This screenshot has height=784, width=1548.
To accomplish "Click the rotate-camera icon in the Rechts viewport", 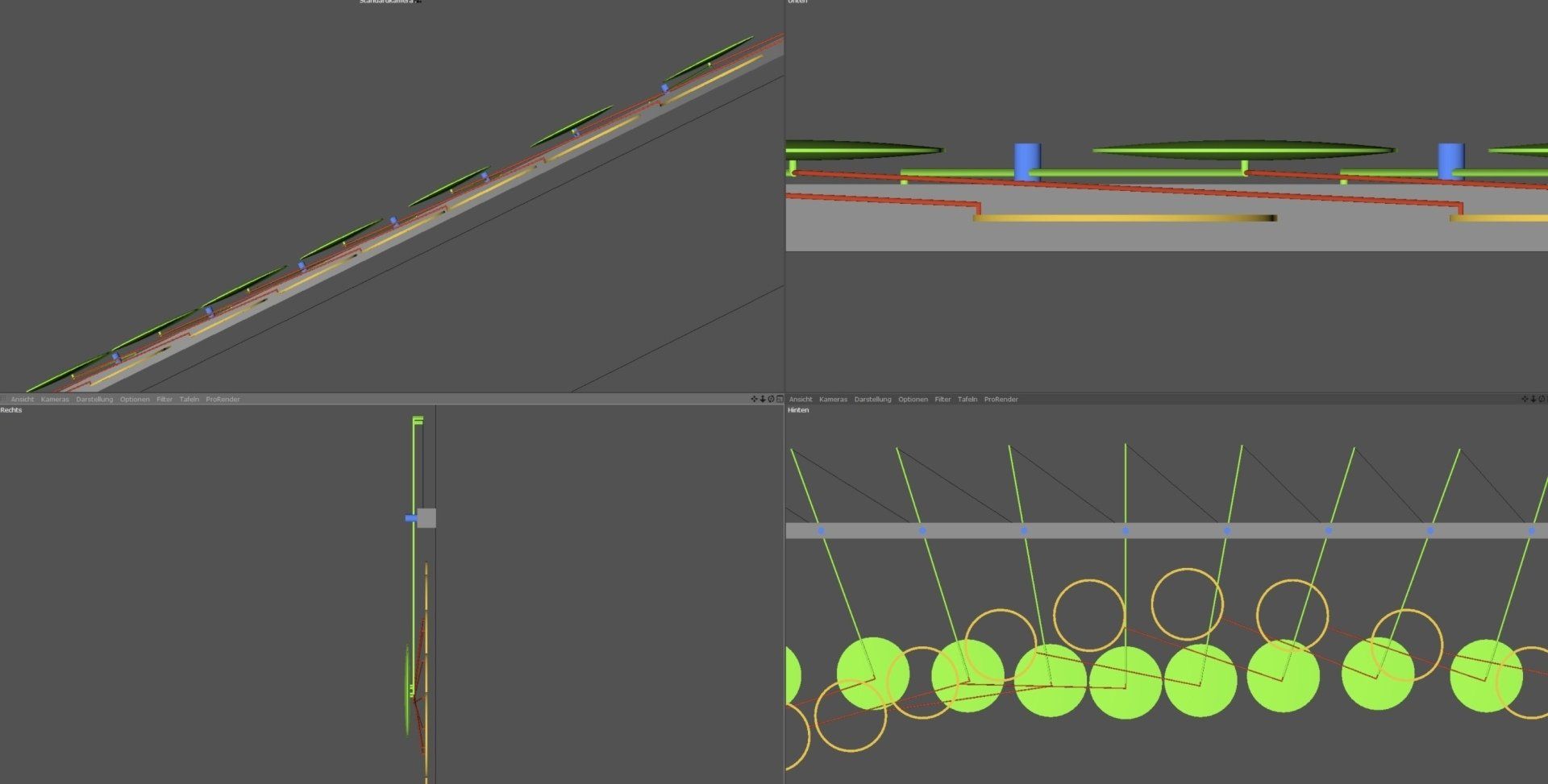I will click(772, 399).
